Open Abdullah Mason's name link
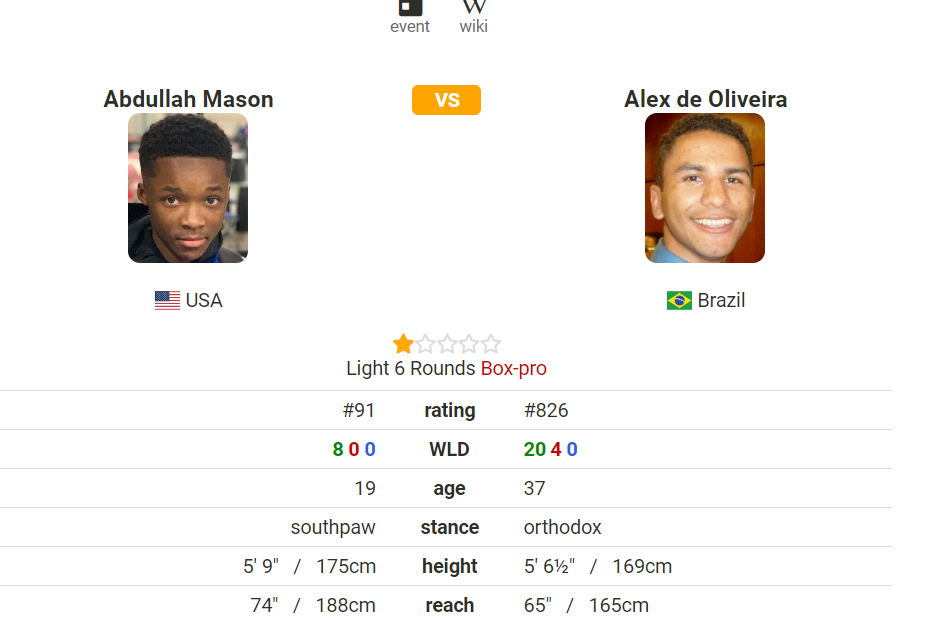Viewport: 928px width, 620px height. 188,99
